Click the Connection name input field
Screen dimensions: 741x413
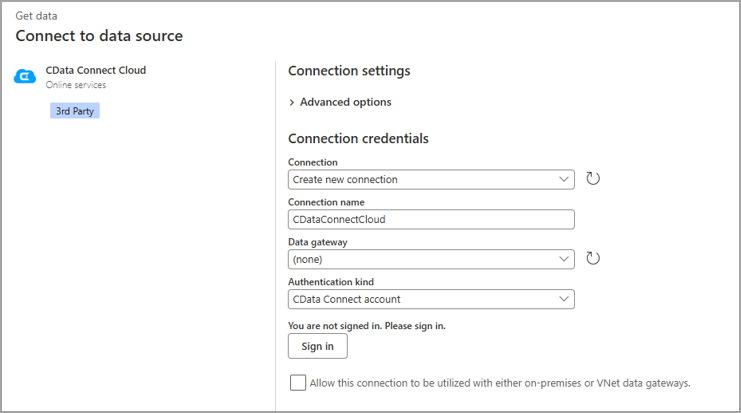pos(431,219)
